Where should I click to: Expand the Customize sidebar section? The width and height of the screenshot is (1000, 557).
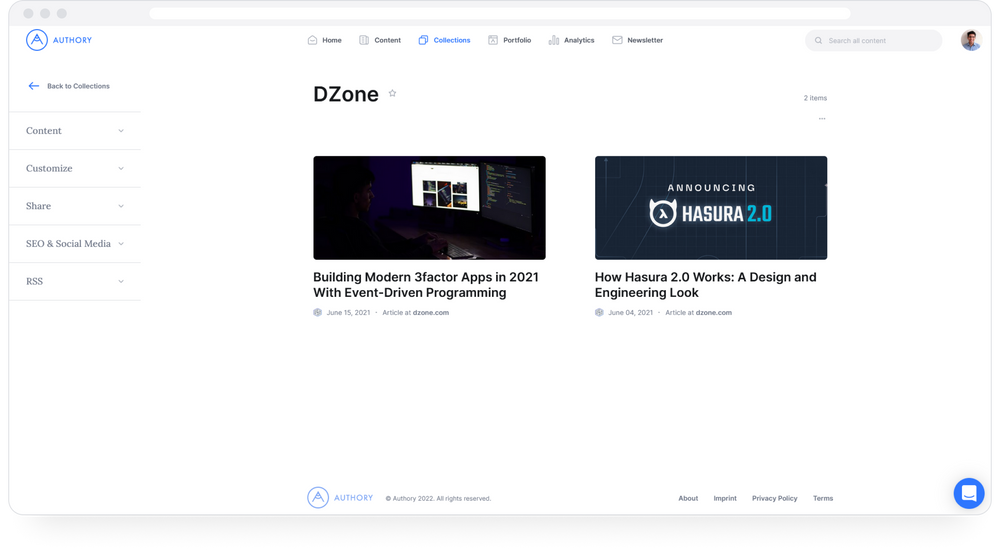pos(75,168)
